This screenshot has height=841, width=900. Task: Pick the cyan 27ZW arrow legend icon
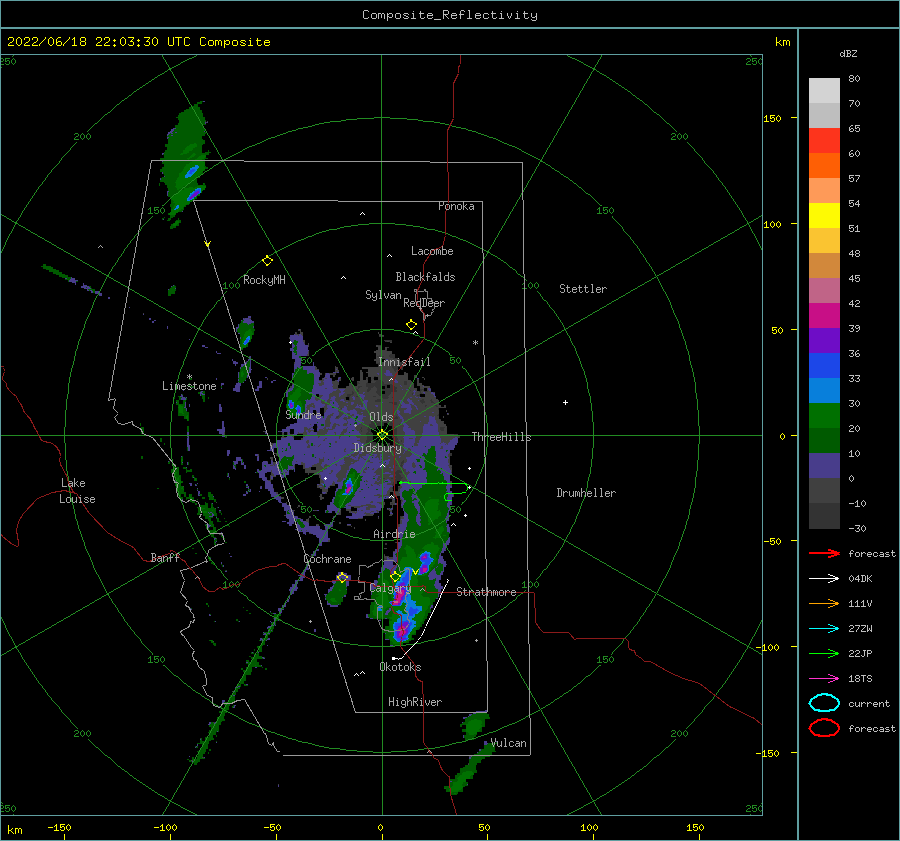[824, 628]
